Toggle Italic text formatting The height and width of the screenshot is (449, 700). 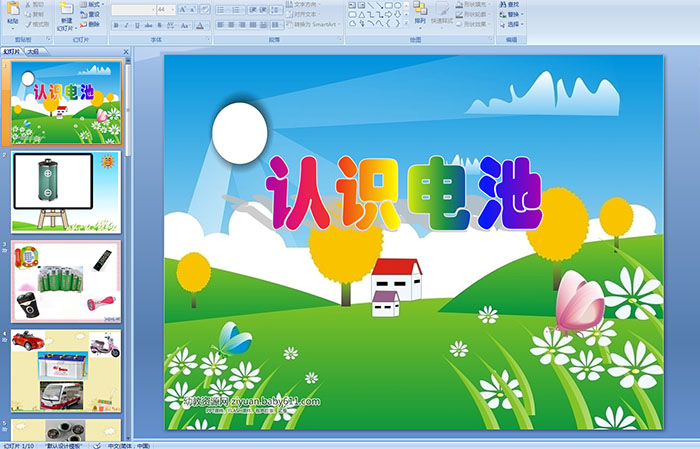[x=127, y=25]
